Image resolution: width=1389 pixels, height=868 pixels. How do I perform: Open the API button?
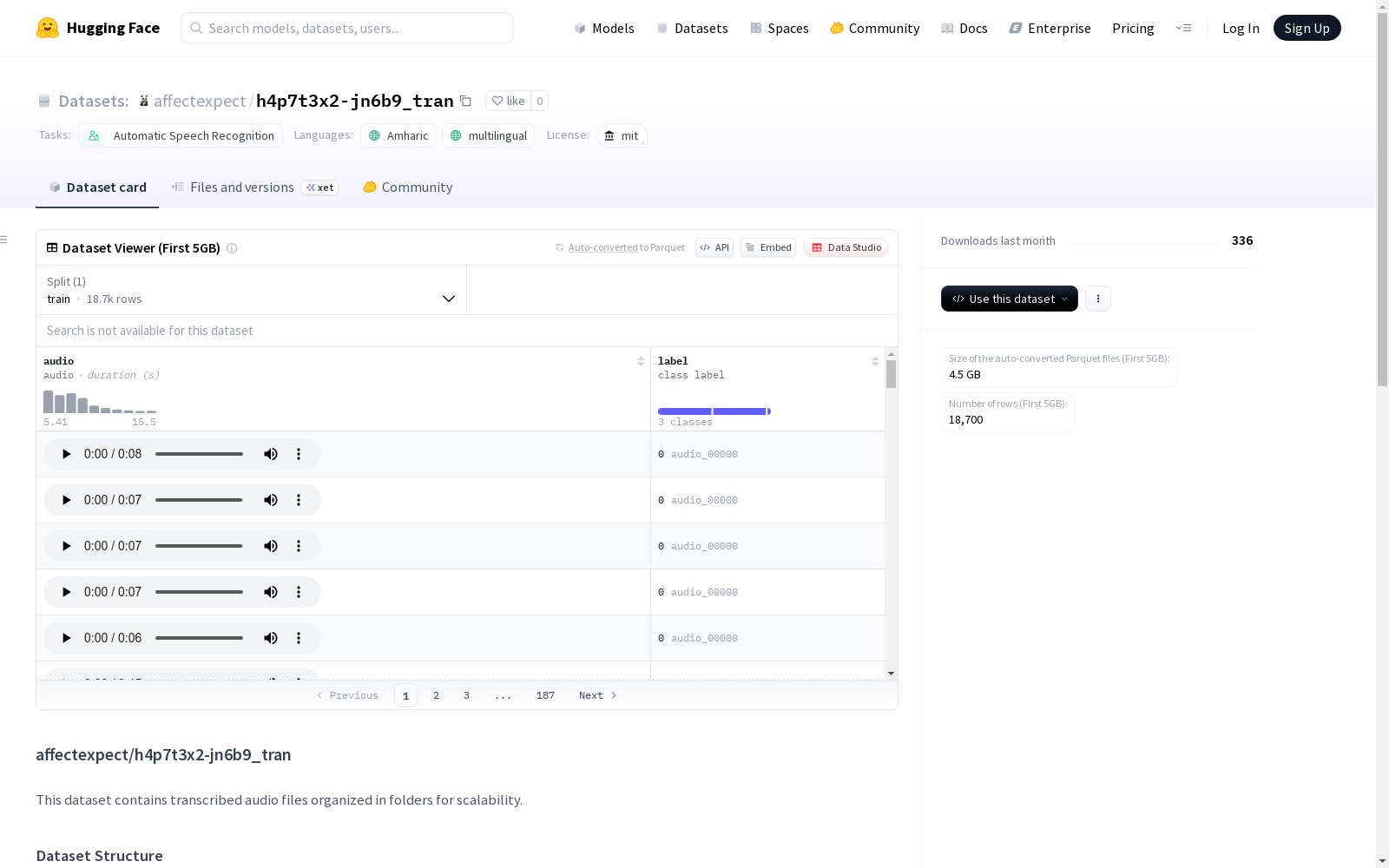(714, 247)
